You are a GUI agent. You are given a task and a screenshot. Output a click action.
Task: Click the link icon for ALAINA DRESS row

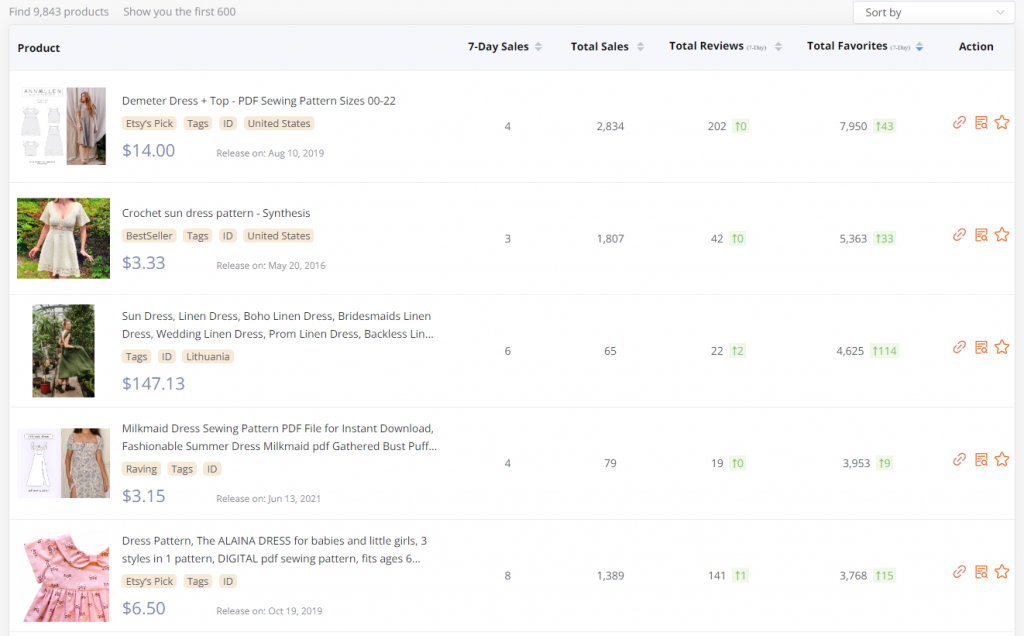coord(959,572)
